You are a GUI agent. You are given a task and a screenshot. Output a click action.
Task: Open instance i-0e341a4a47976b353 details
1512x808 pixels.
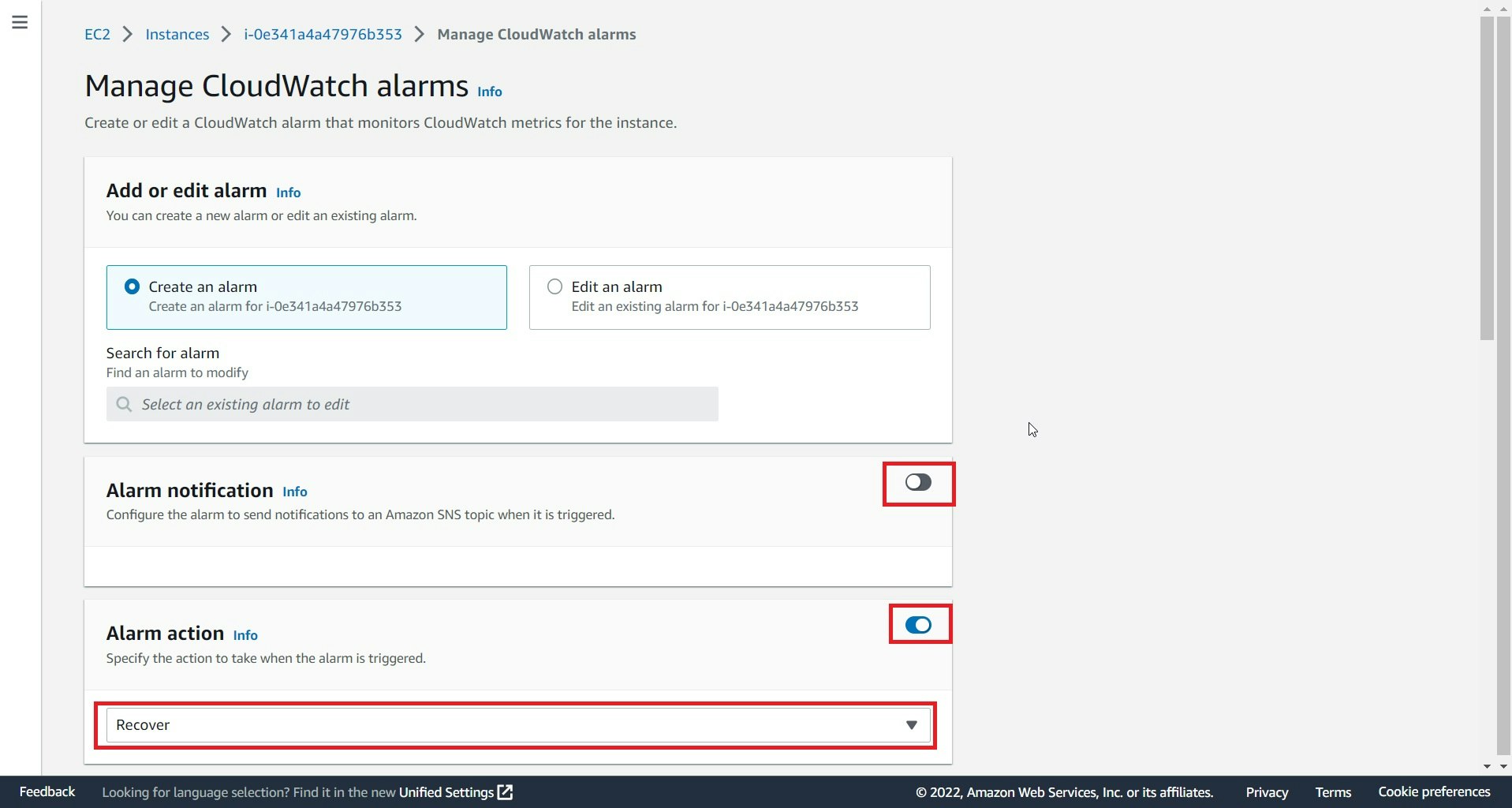pyautogui.click(x=321, y=34)
